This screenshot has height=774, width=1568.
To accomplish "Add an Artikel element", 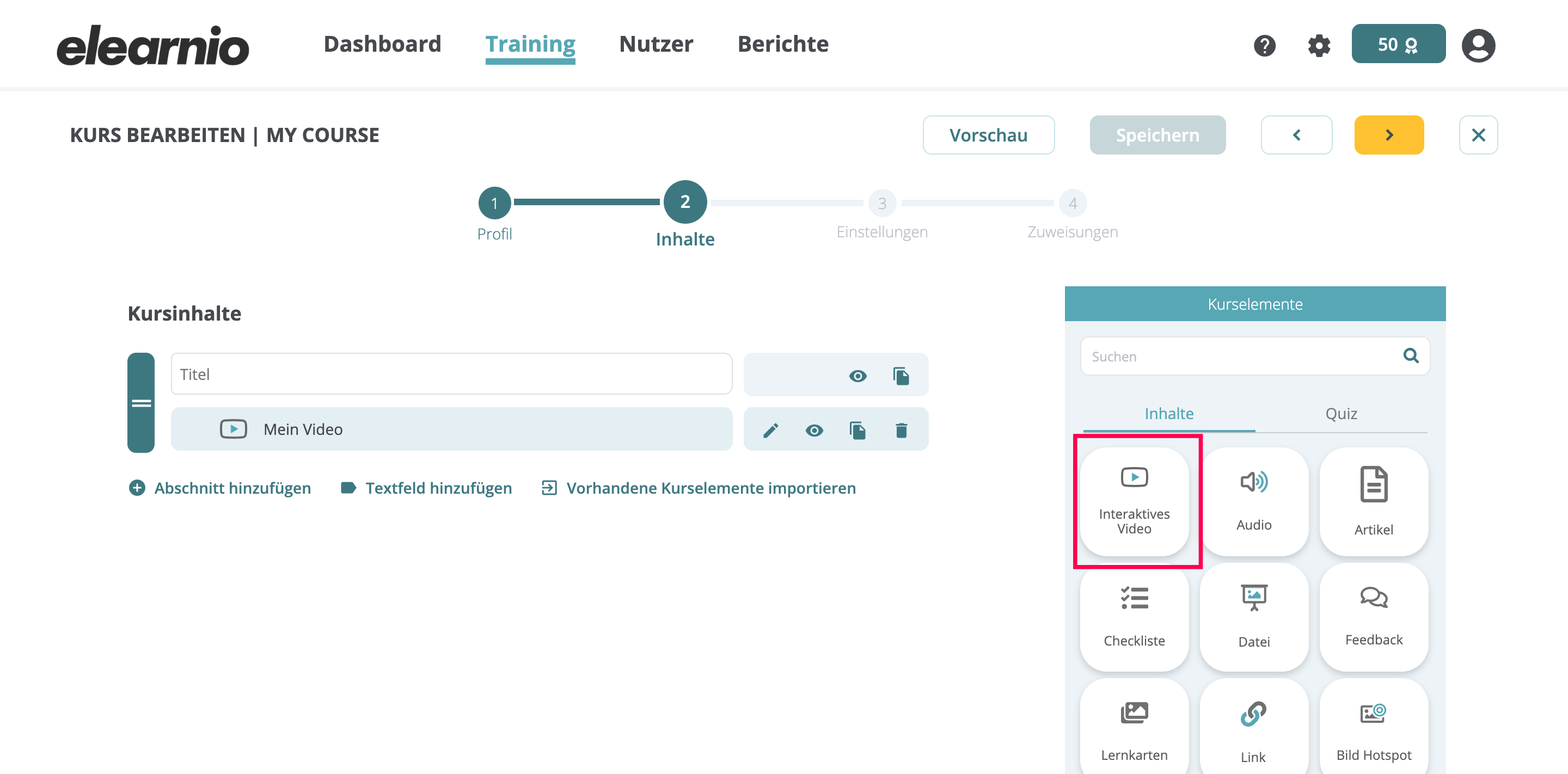I will pyautogui.click(x=1374, y=502).
